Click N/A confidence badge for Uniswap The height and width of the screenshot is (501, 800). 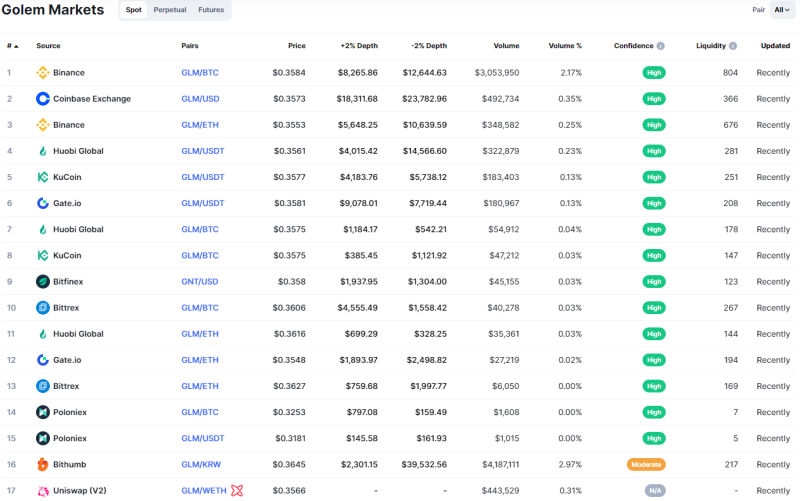coord(655,490)
